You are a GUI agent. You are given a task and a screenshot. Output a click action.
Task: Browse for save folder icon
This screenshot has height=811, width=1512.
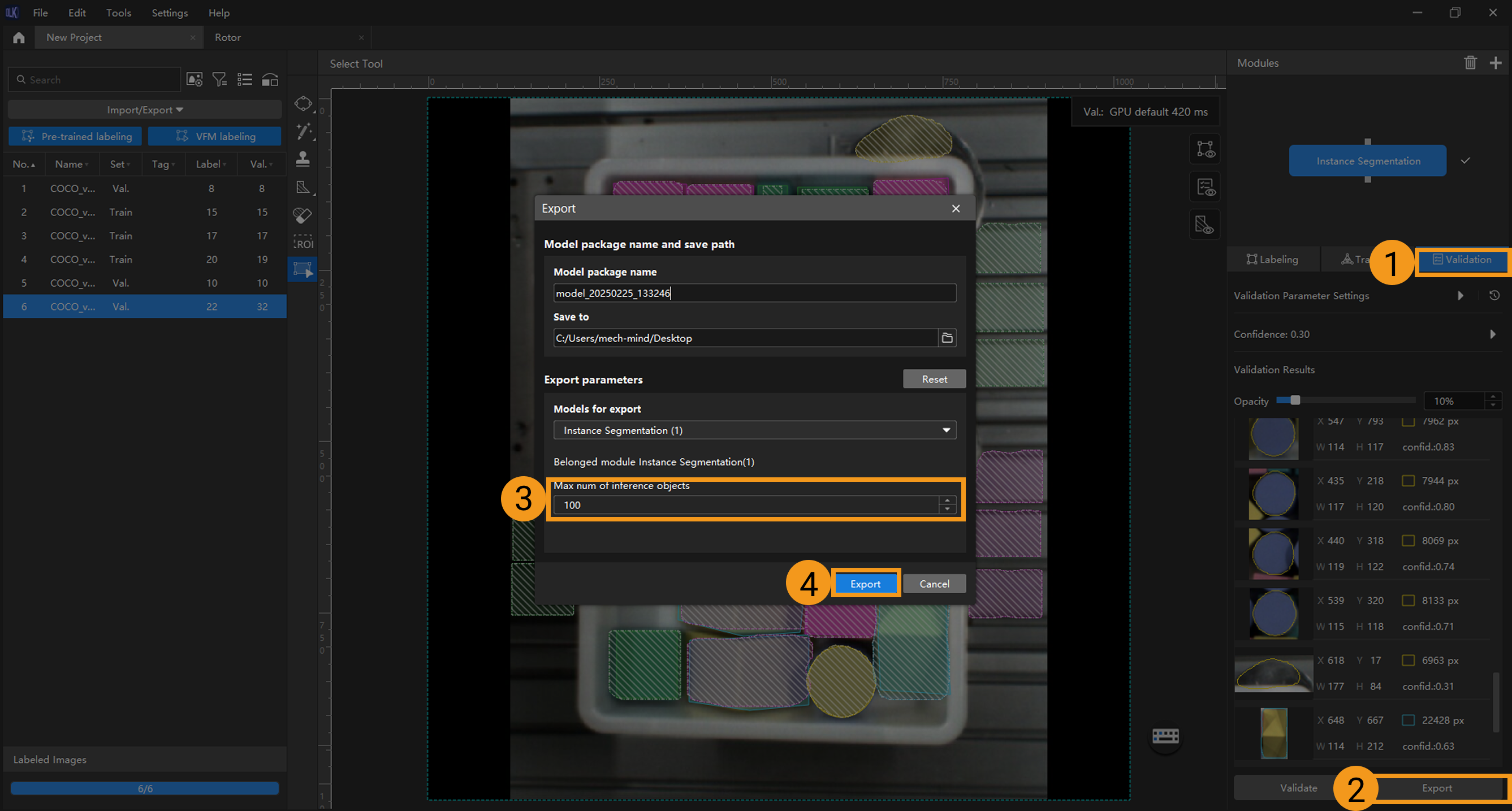[947, 338]
